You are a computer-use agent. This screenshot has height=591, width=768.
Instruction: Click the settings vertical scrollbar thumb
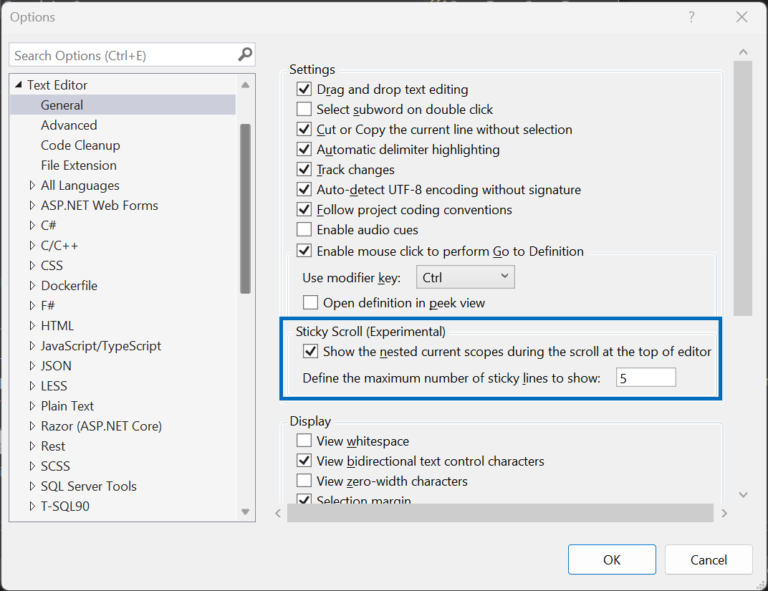(x=742, y=190)
